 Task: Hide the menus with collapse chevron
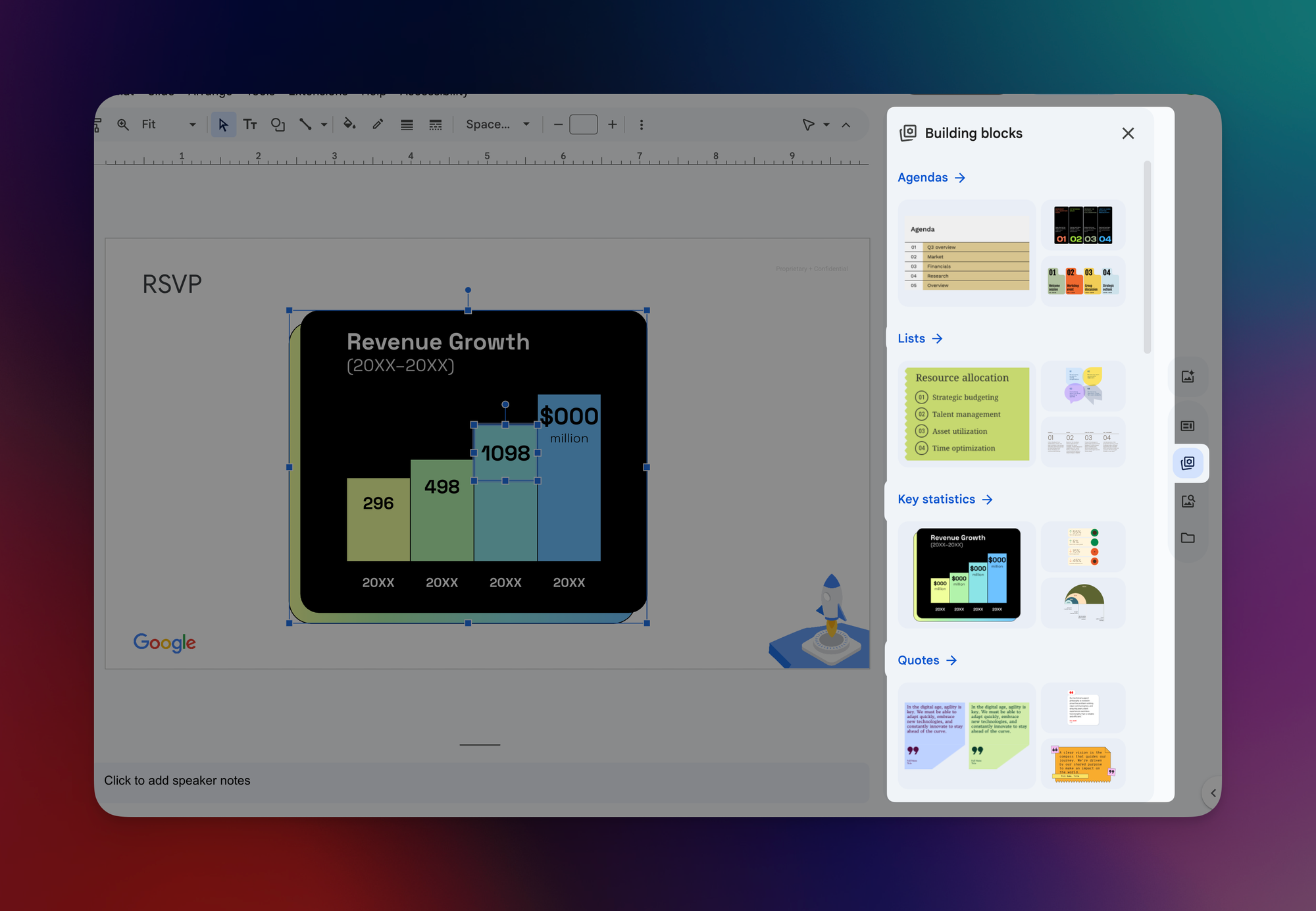[x=846, y=124]
